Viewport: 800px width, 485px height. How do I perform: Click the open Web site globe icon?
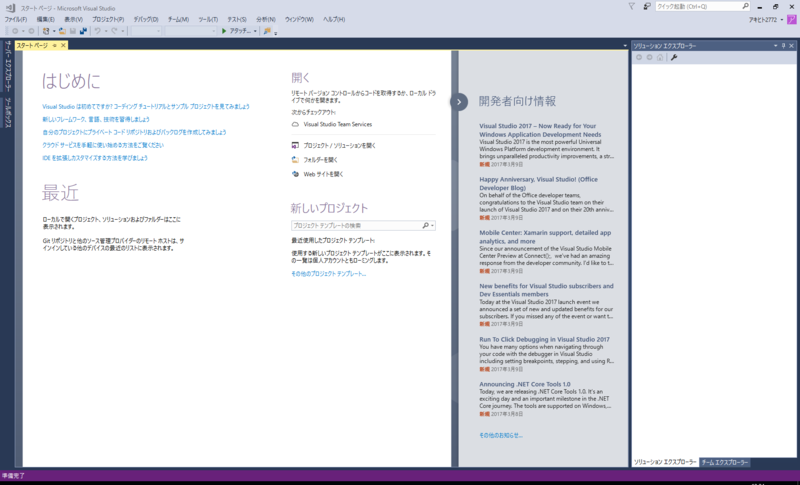pyautogui.click(x=295, y=174)
